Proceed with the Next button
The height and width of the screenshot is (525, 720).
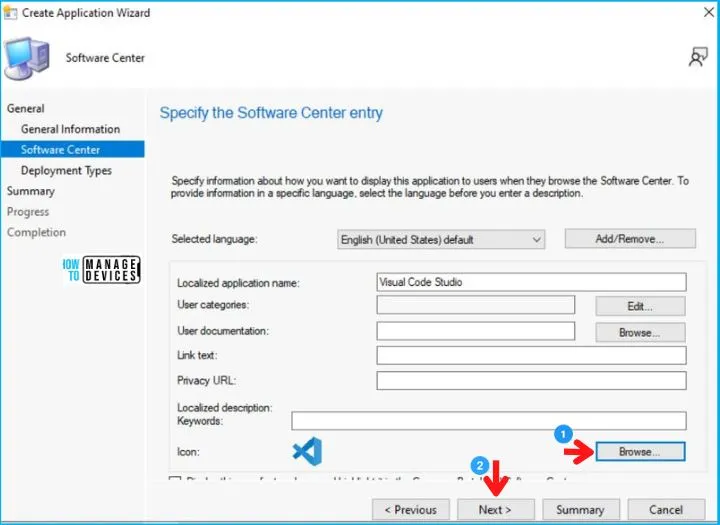[495, 510]
